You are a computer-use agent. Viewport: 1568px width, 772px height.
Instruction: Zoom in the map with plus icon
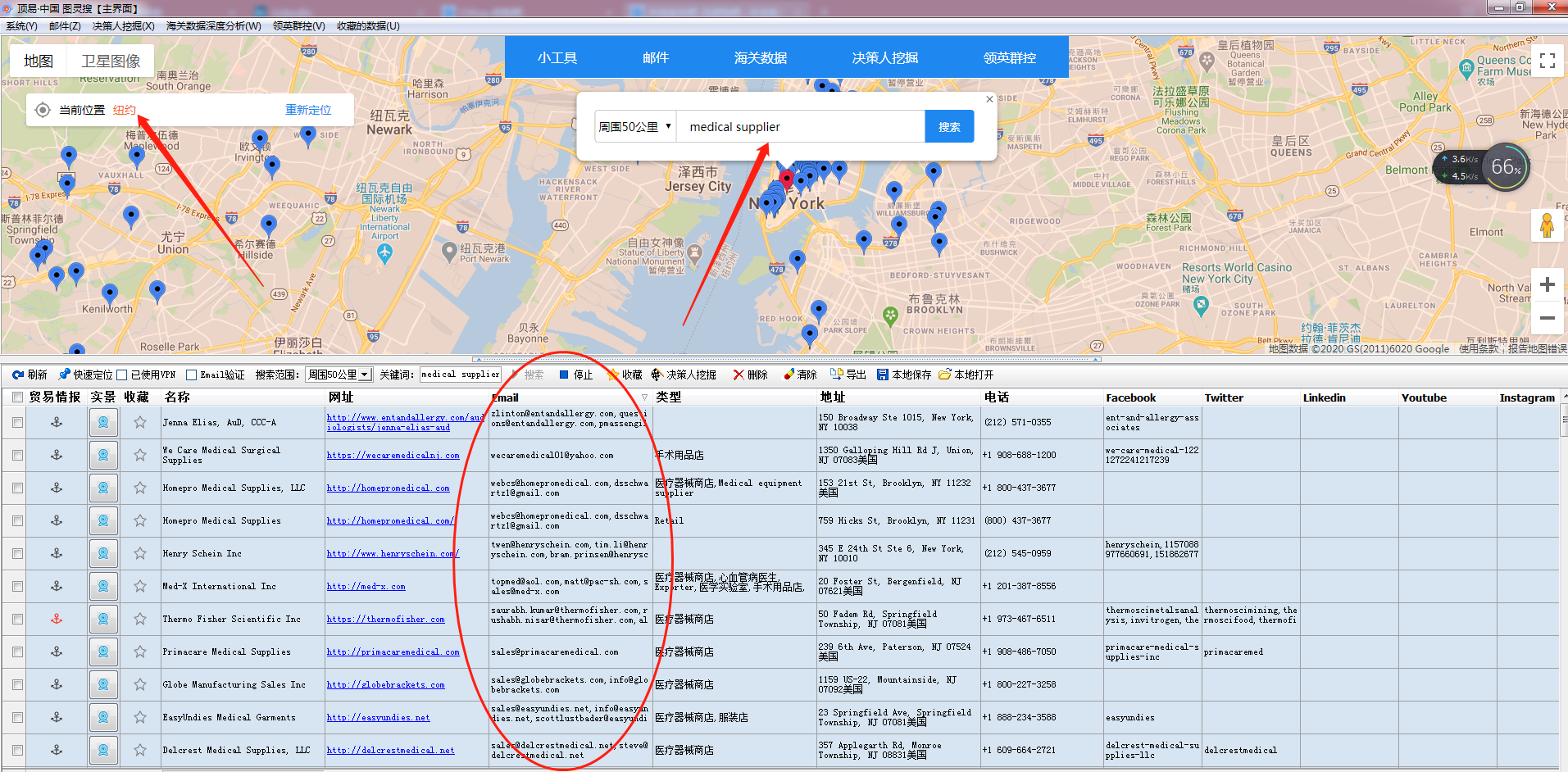[x=1547, y=284]
